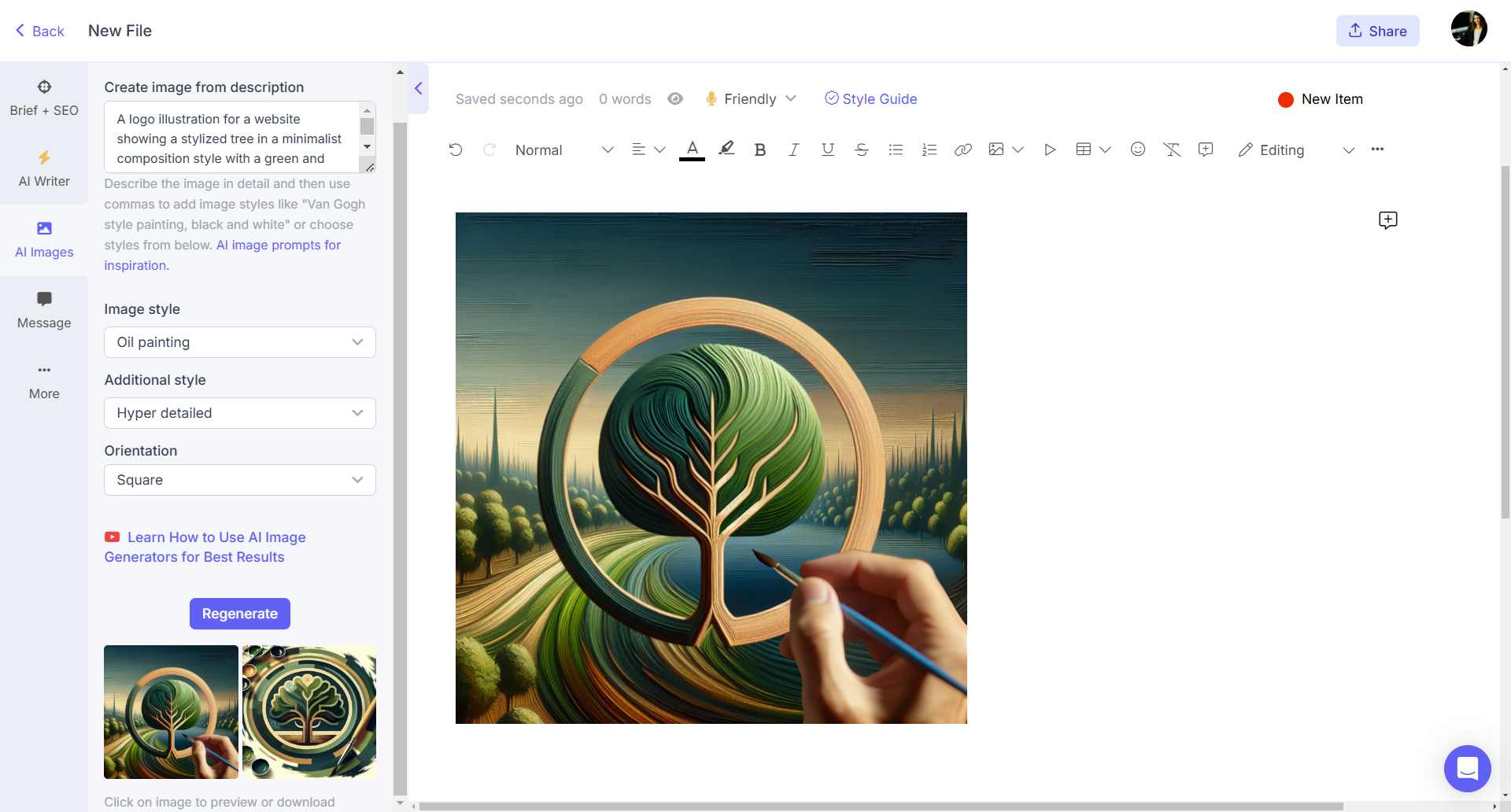Screen dimensions: 1511x812
Task: Toggle italic formatting
Action: point(793,149)
